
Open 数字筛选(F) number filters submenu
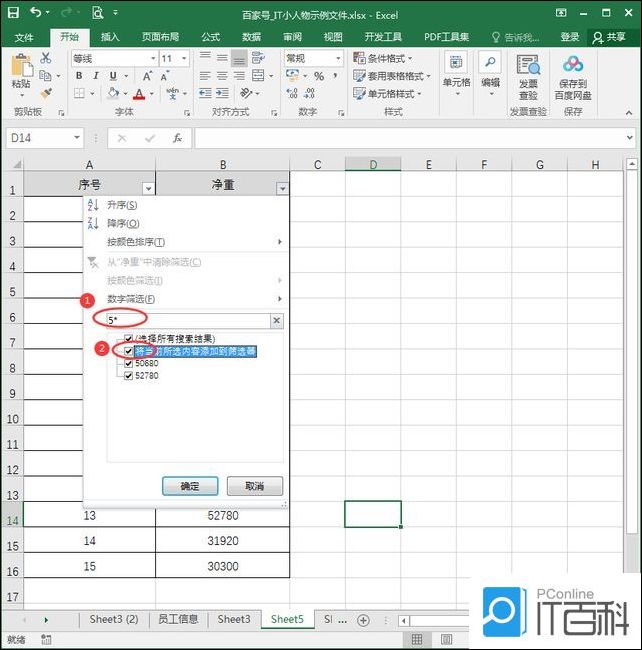(185, 299)
